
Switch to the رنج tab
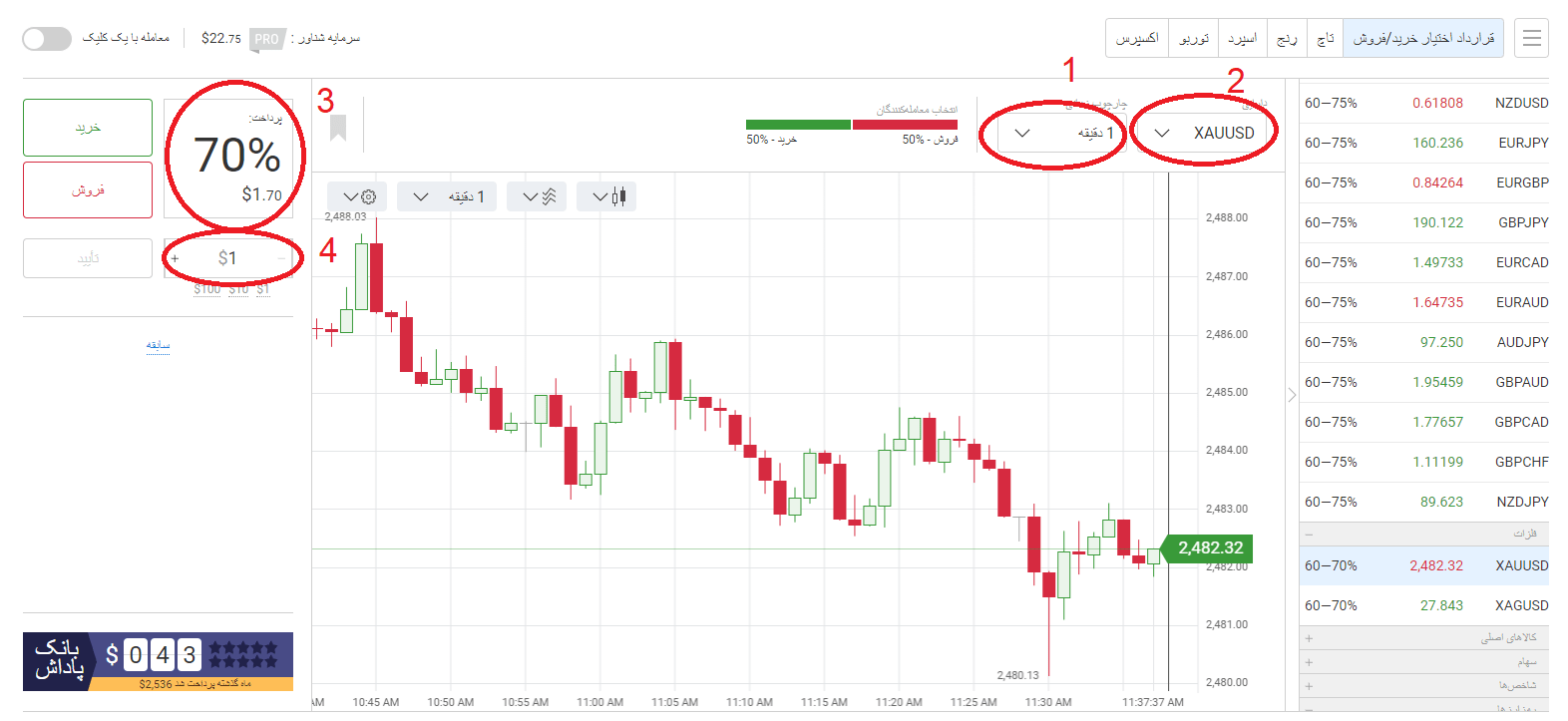point(1288,38)
